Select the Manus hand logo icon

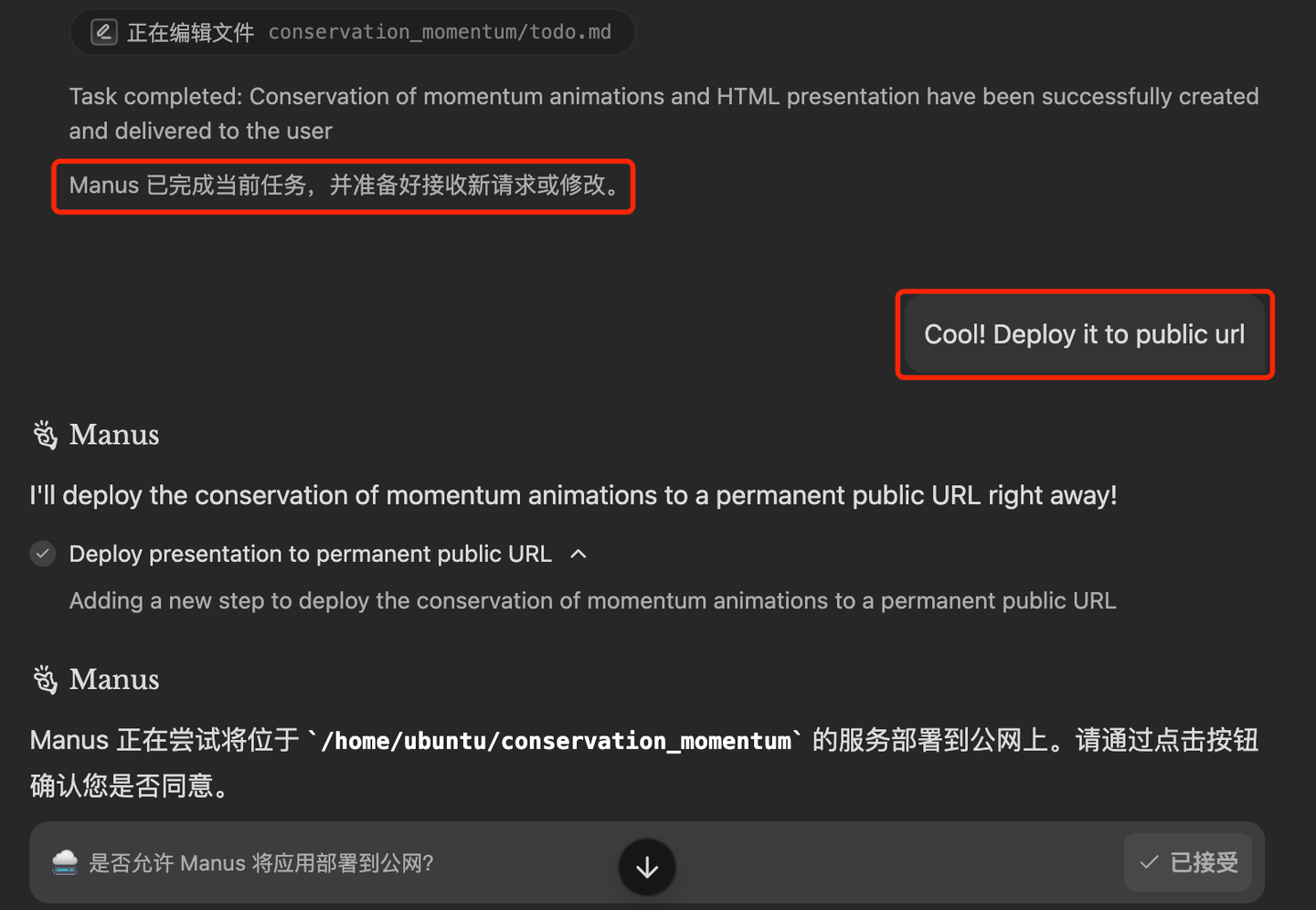click(43, 435)
